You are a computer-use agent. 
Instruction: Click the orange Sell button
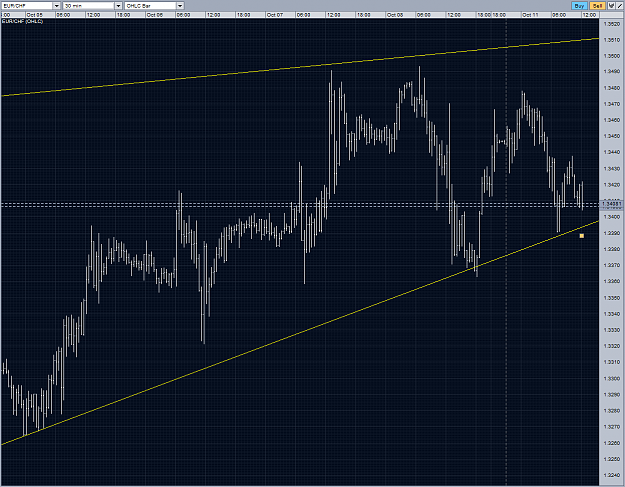[x=597, y=6]
